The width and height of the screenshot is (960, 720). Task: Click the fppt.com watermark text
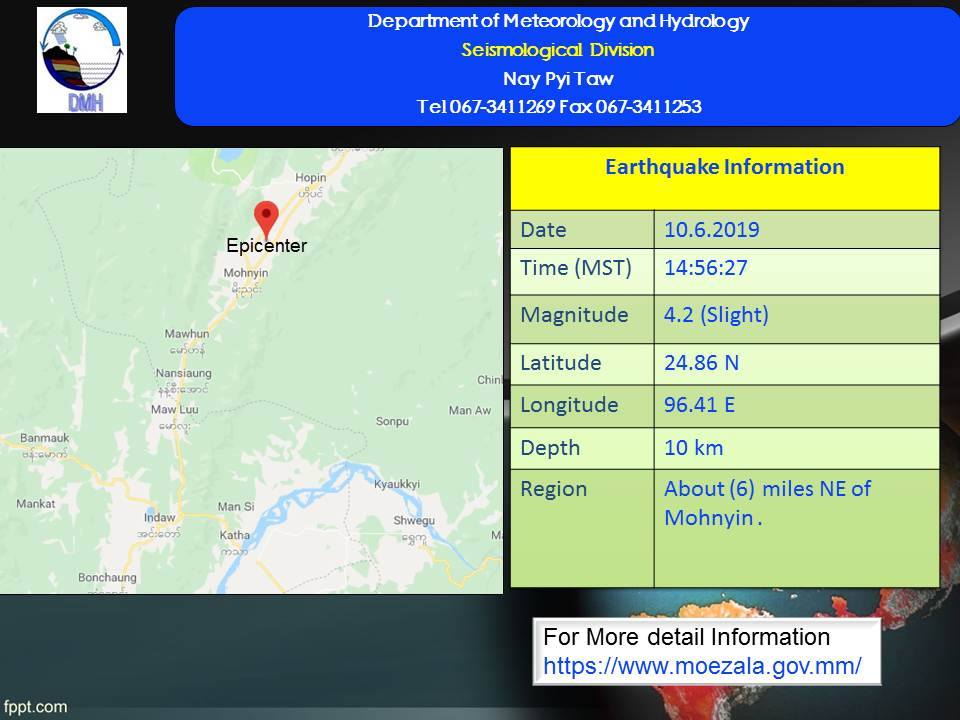click(x=35, y=706)
